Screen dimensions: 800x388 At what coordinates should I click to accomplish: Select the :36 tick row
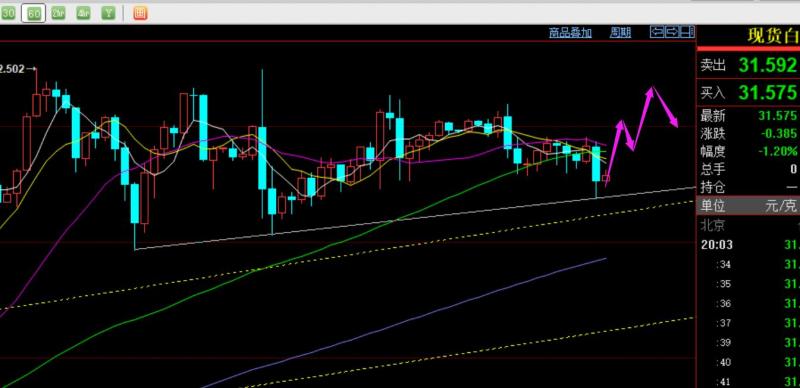coord(749,304)
